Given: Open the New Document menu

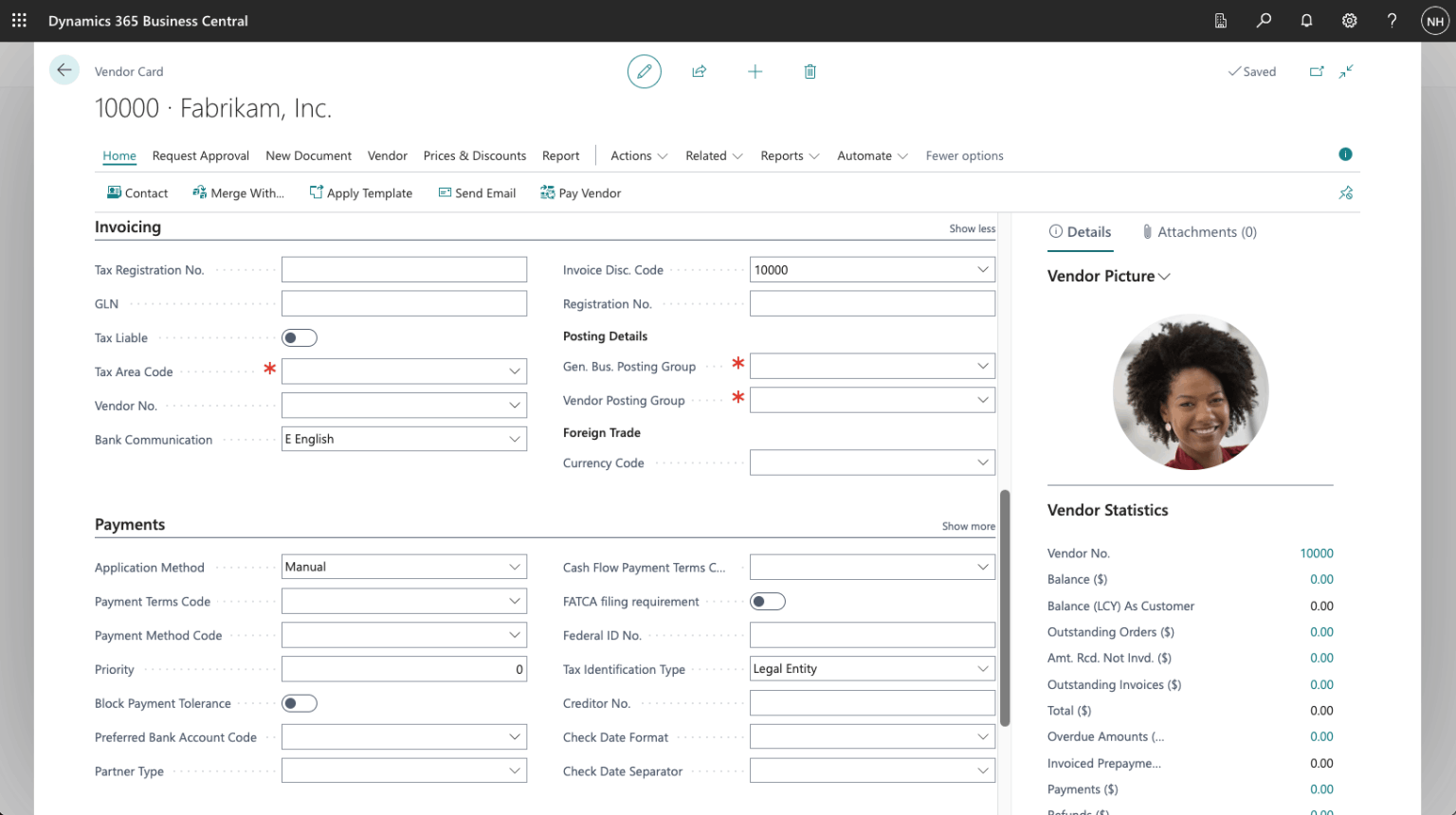Looking at the screenshot, I should tap(309, 155).
